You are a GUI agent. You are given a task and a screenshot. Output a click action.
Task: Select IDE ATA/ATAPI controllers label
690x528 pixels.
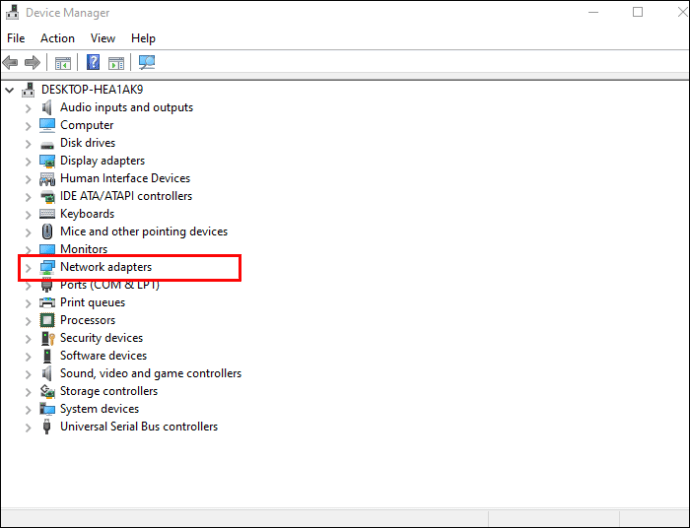126,196
